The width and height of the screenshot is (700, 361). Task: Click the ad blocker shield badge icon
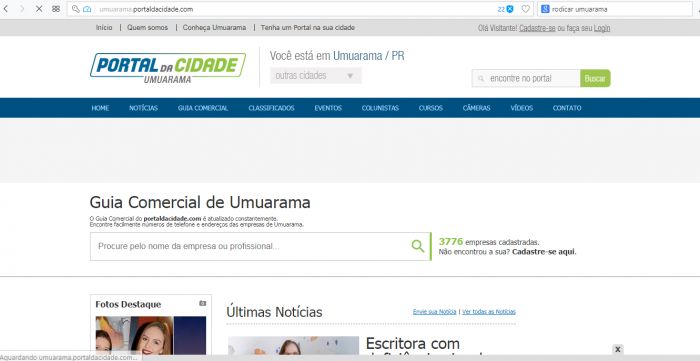[x=510, y=9]
